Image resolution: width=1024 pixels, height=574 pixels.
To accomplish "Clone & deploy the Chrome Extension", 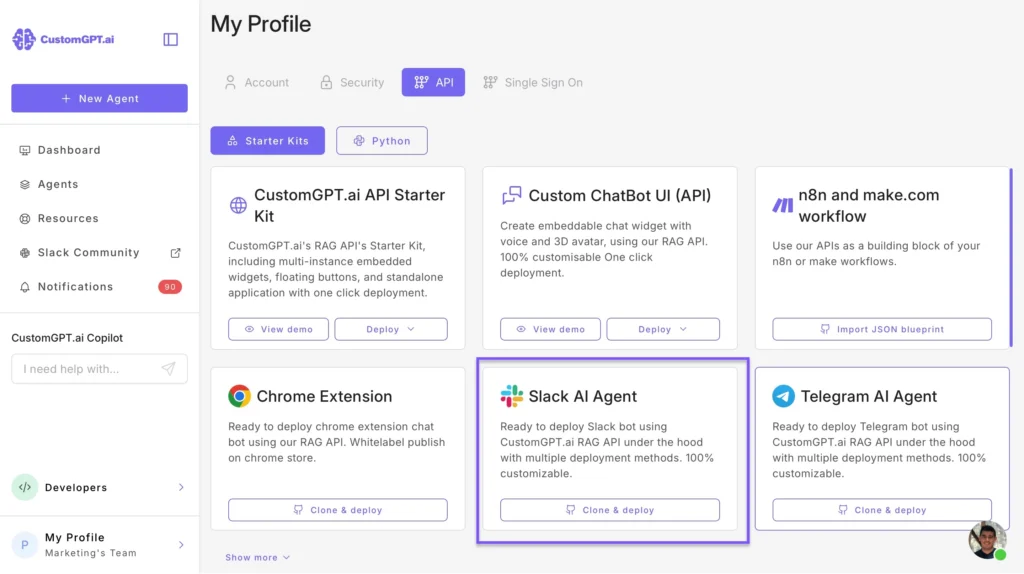I will (x=338, y=510).
